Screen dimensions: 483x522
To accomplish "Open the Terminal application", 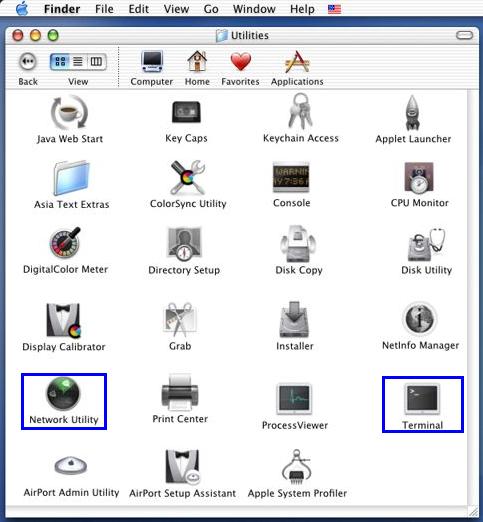I will point(422,398).
